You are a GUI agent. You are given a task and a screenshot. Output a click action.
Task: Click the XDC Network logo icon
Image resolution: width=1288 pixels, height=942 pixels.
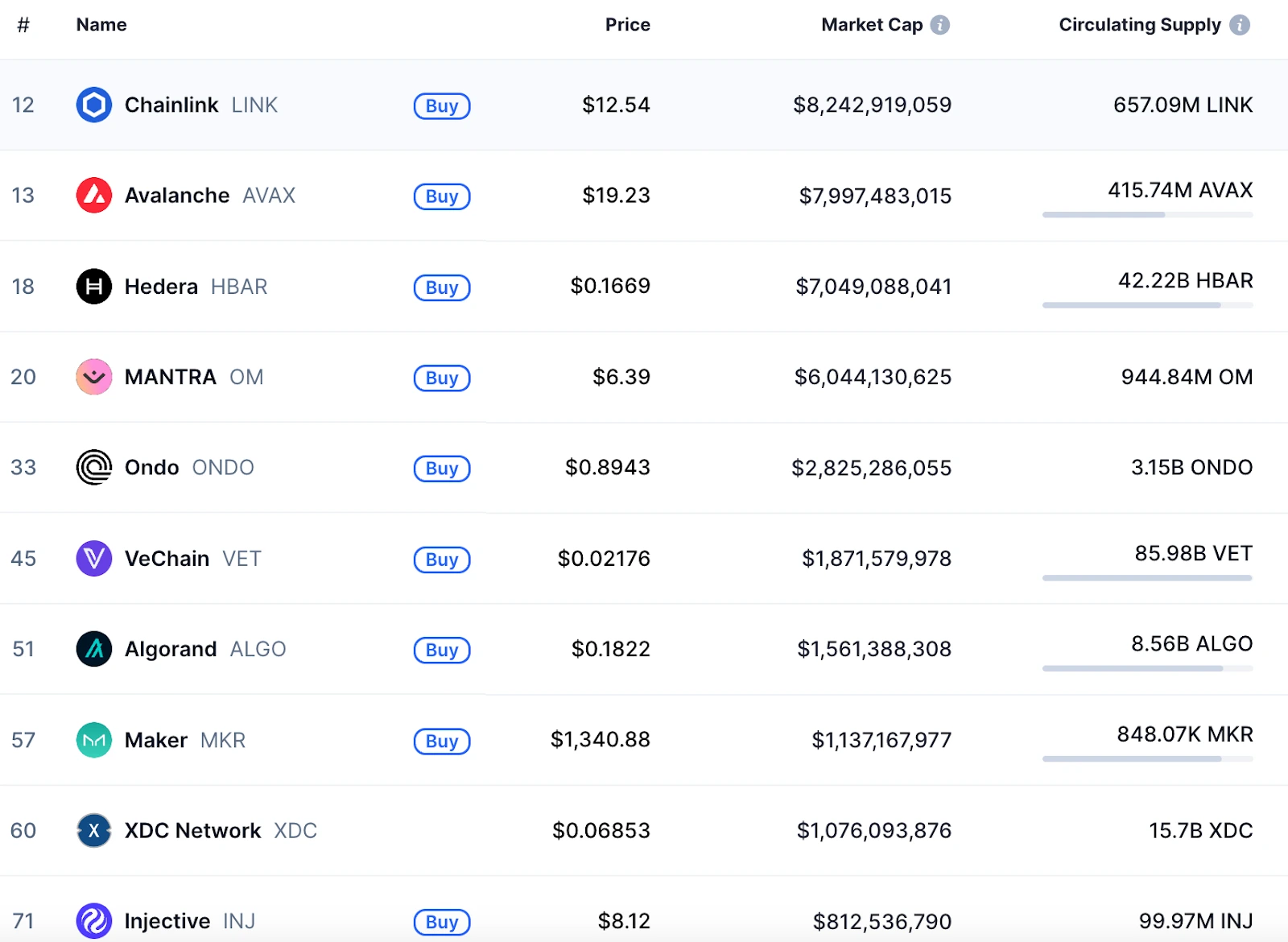[94, 830]
